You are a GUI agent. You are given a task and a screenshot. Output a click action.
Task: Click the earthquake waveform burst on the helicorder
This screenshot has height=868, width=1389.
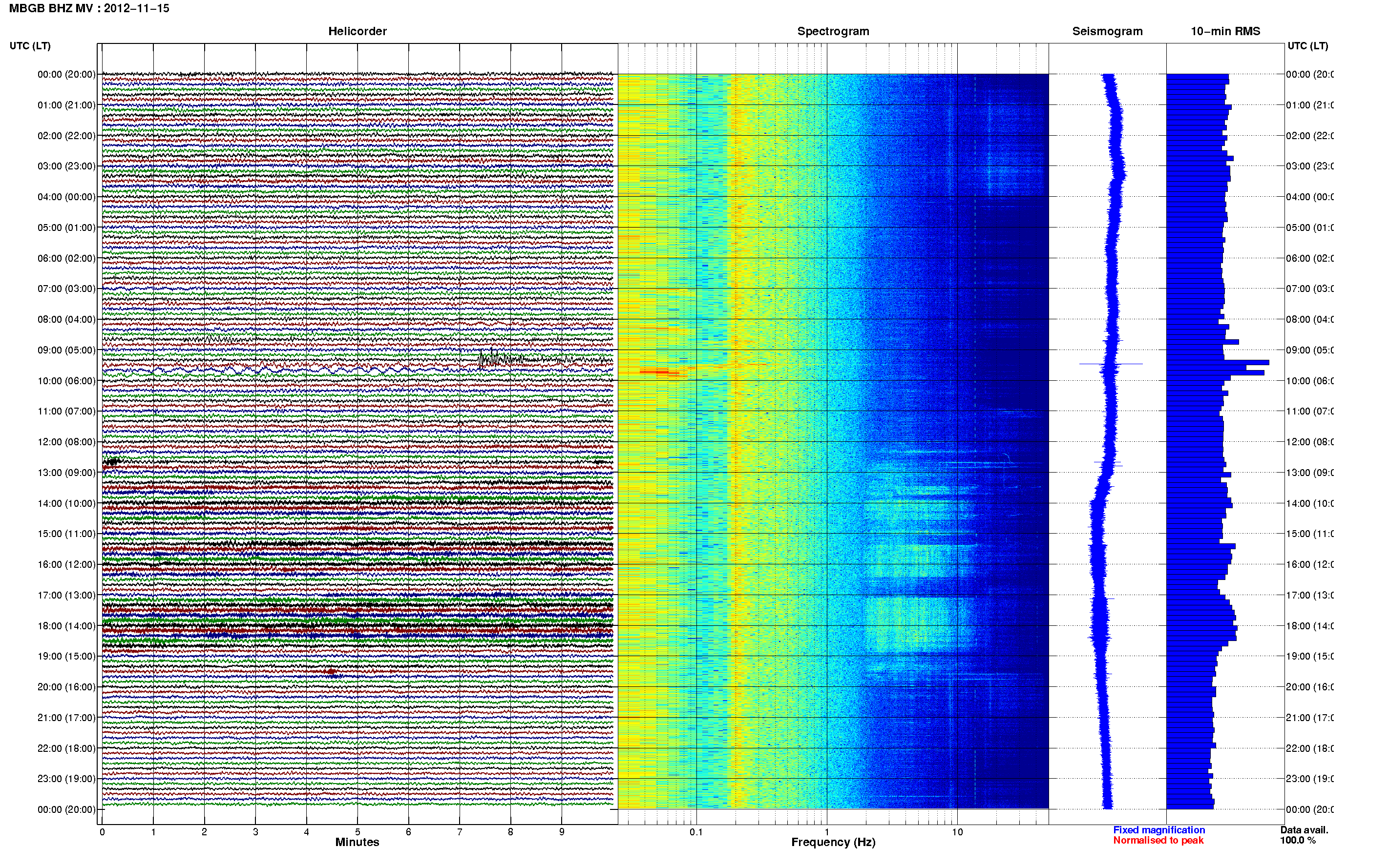500,360
